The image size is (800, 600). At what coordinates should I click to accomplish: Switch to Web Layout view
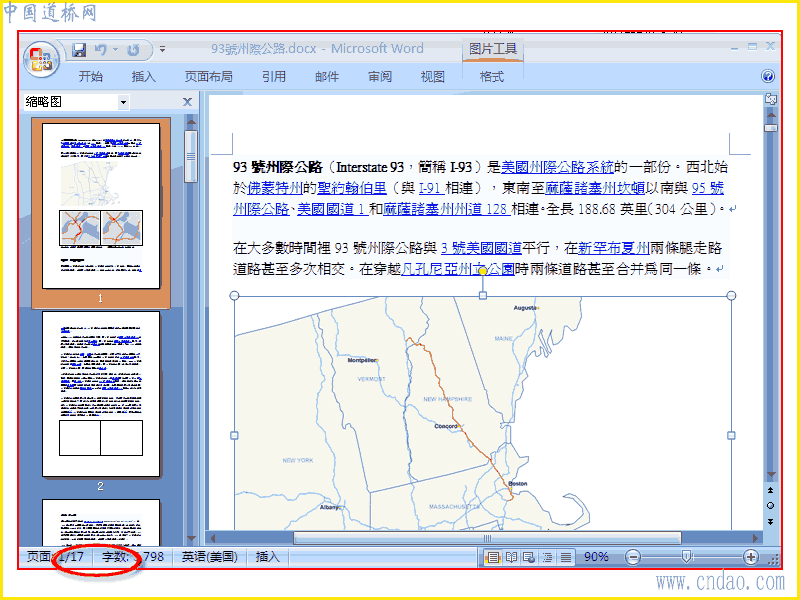530,557
